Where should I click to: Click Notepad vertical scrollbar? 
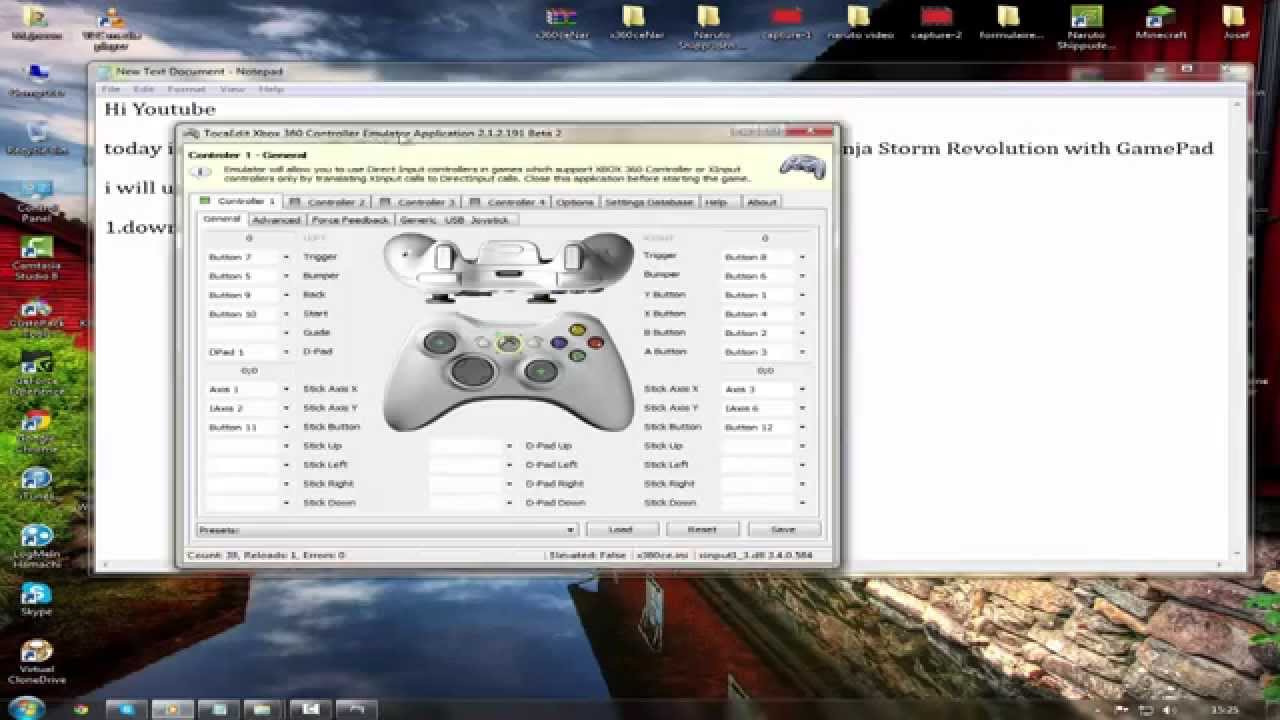[x=1238, y=328]
